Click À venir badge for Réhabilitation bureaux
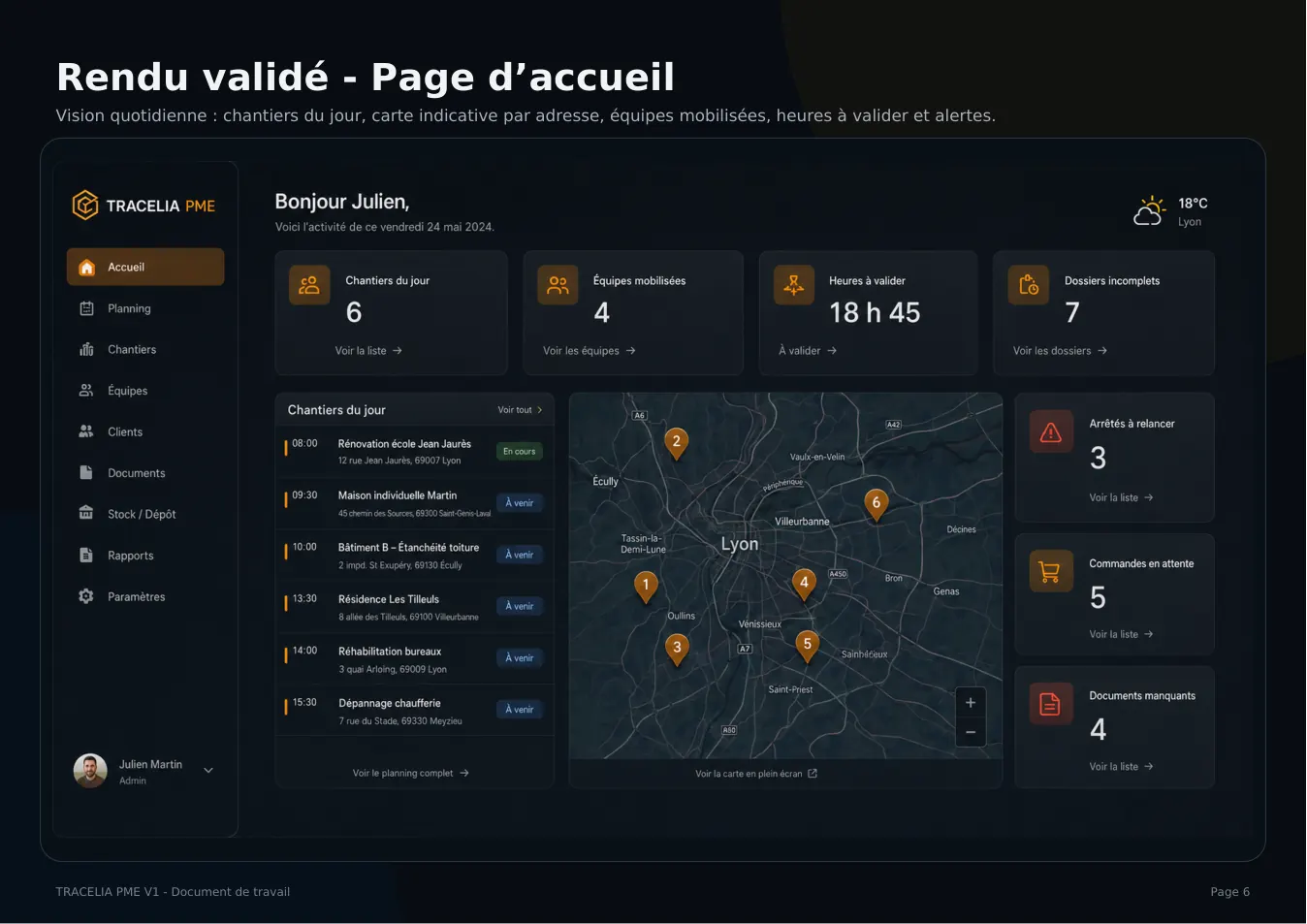This screenshot has width=1307, height=924. (520, 657)
